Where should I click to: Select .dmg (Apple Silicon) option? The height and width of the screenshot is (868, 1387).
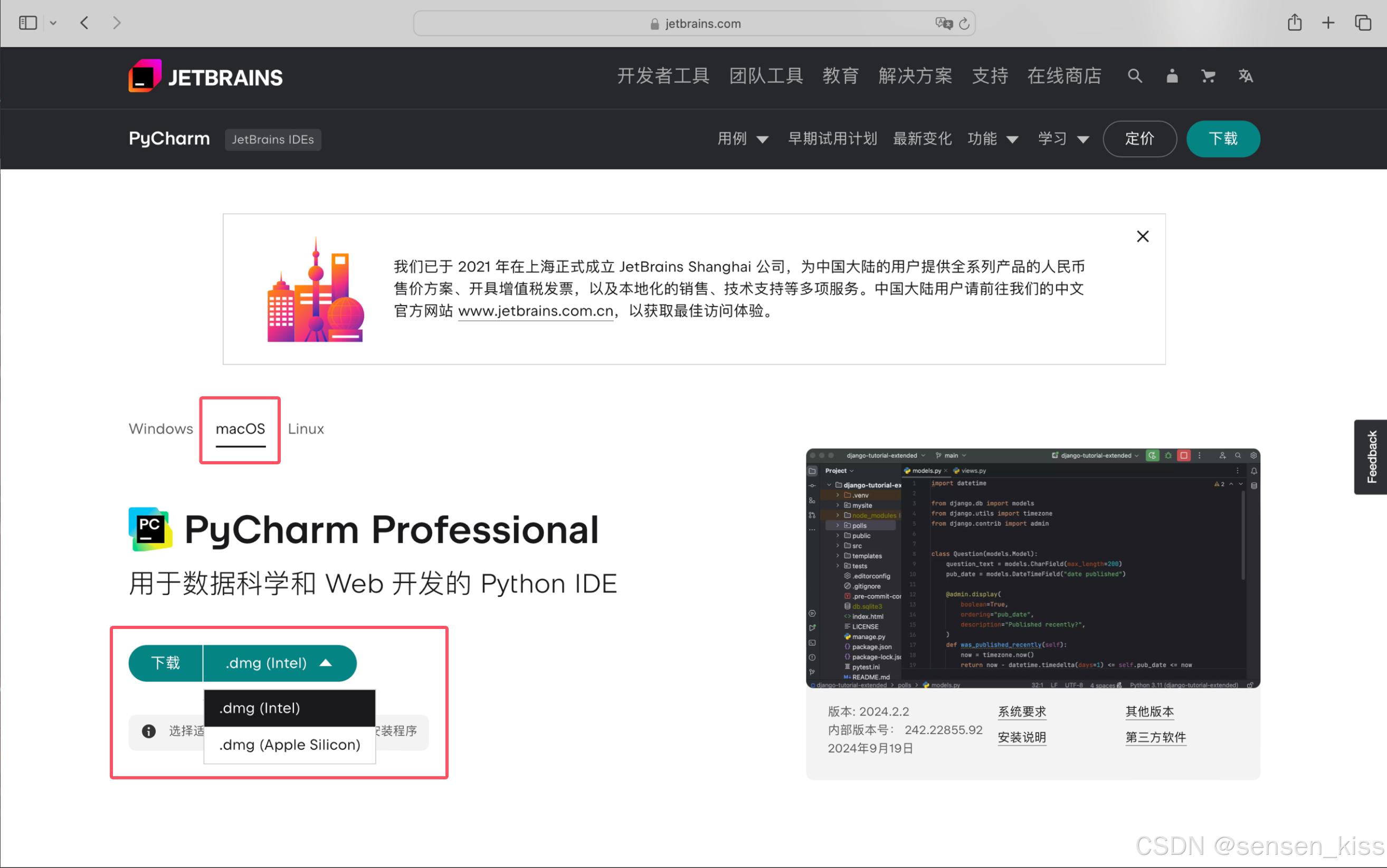pyautogui.click(x=290, y=745)
